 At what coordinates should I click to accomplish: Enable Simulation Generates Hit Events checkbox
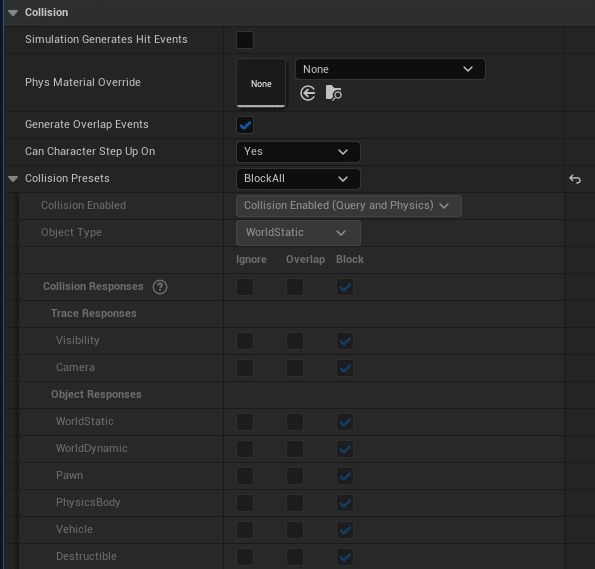245,40
